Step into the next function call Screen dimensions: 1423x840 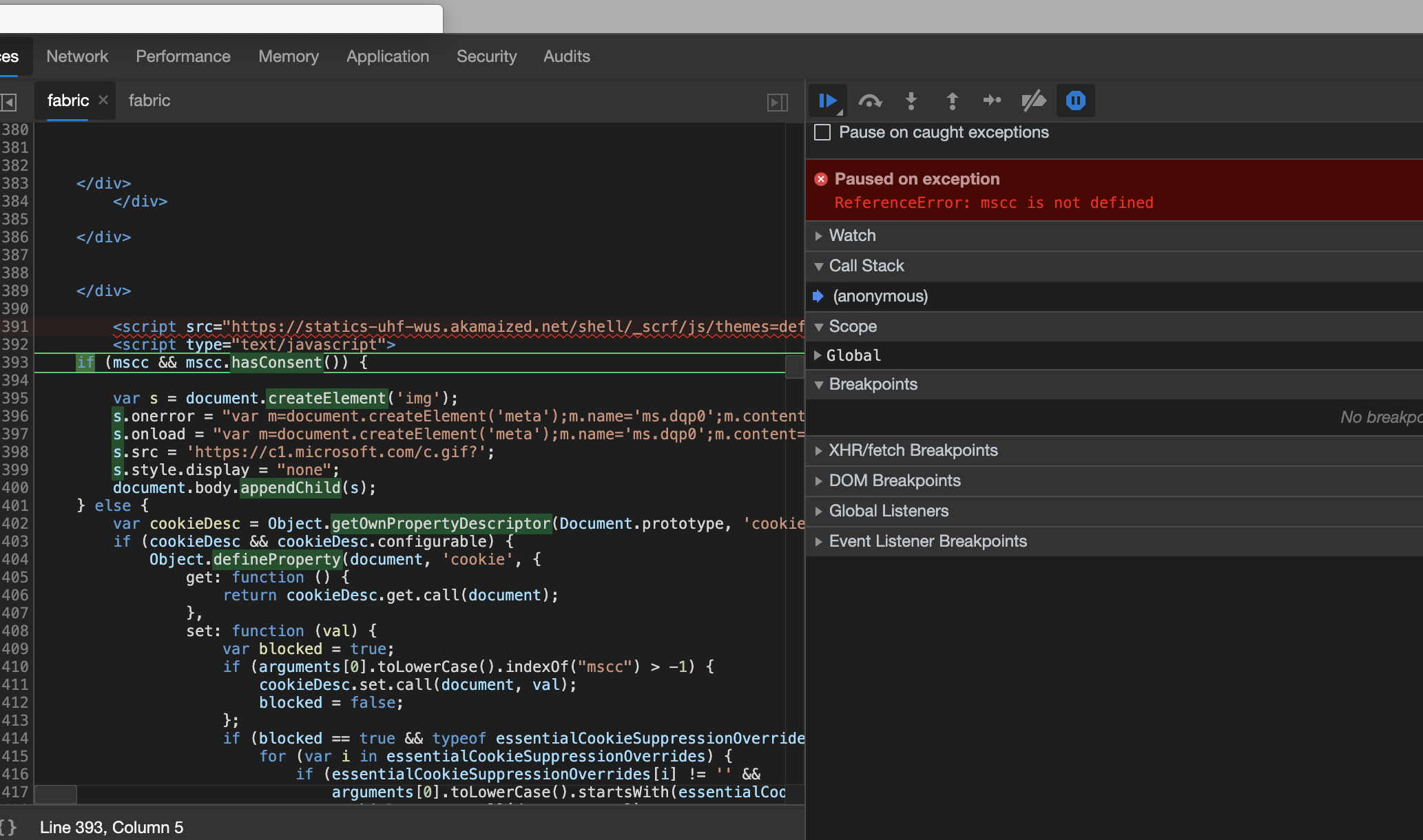[911, 101]
